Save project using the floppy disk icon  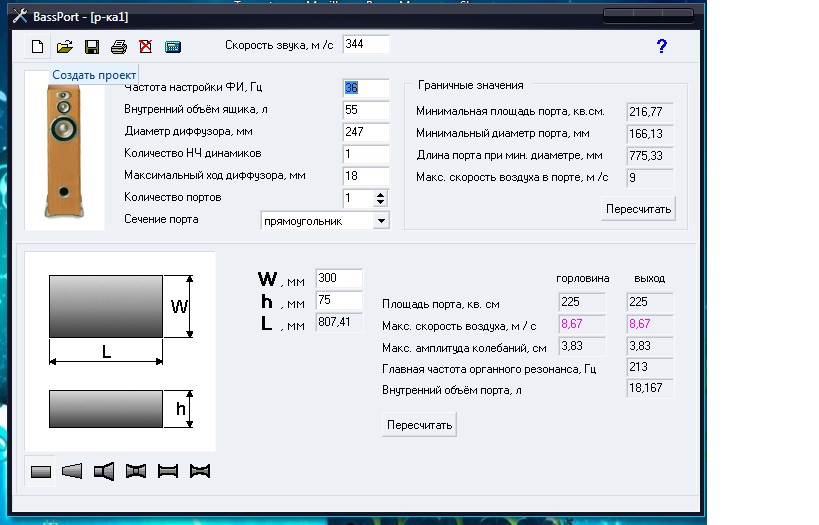tap(92, 47)
